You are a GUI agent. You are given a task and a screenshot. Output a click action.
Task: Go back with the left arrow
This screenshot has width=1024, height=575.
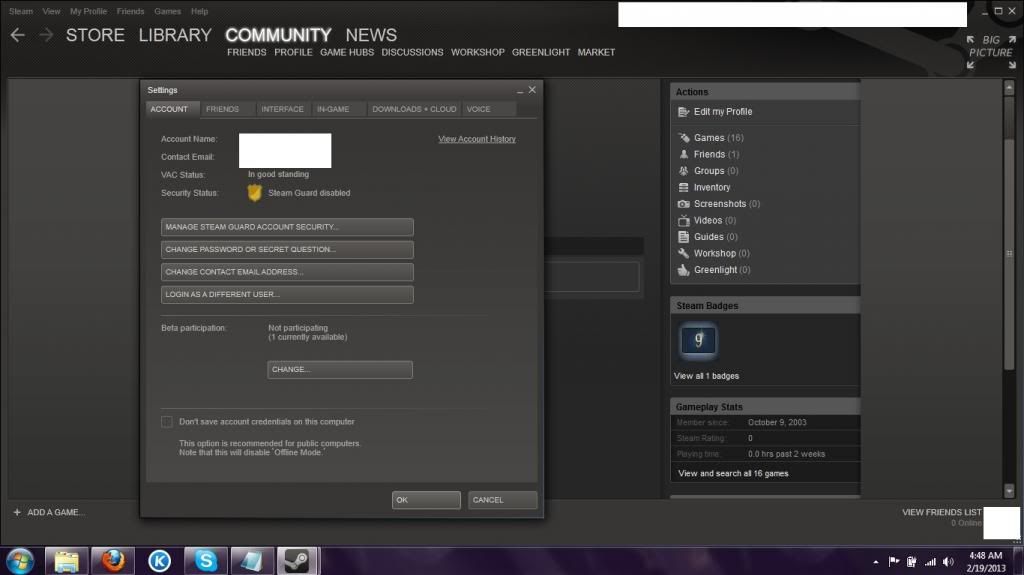[18, 35]
